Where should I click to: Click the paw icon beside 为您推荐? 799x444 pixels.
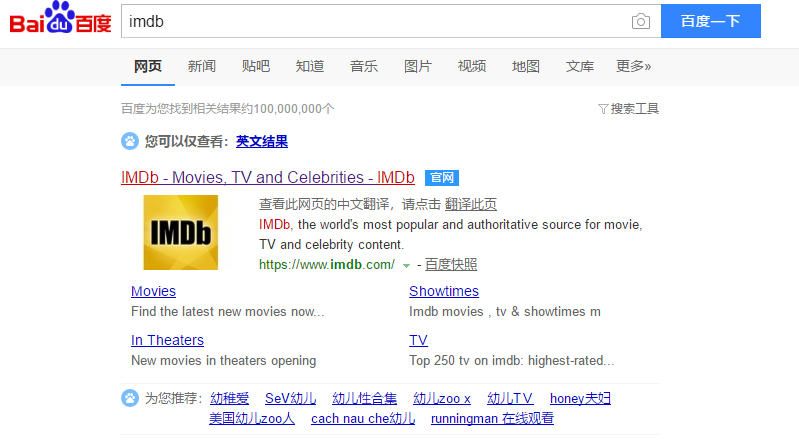(130, 398)
